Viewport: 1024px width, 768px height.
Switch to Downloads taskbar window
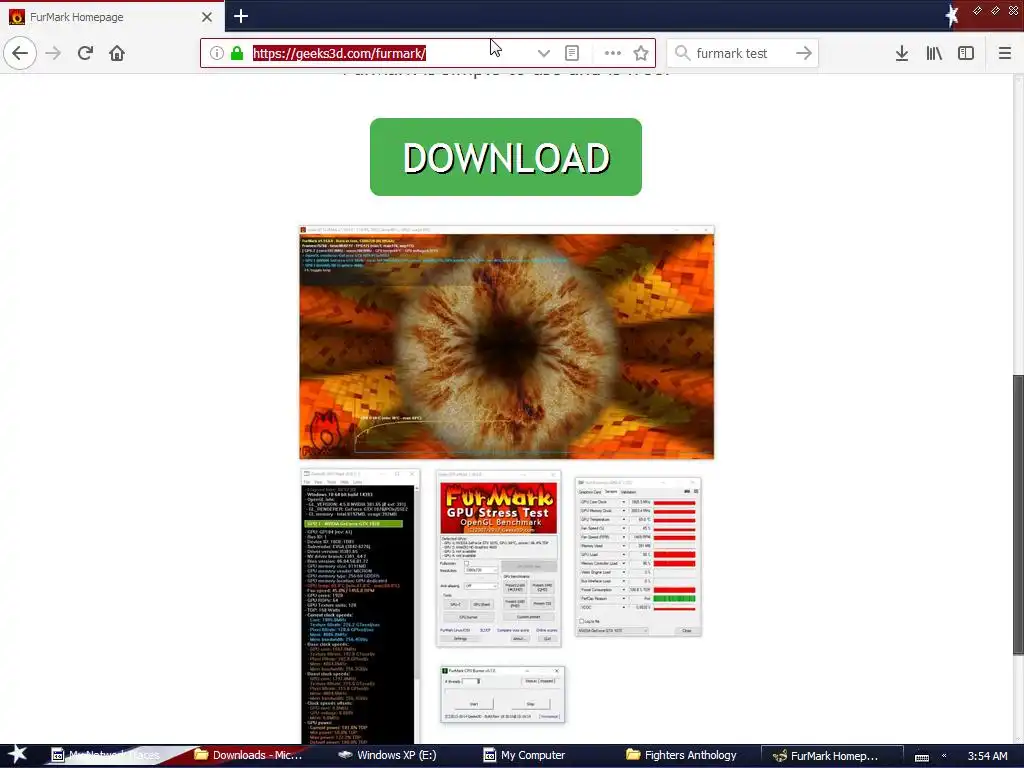point(248,756)
